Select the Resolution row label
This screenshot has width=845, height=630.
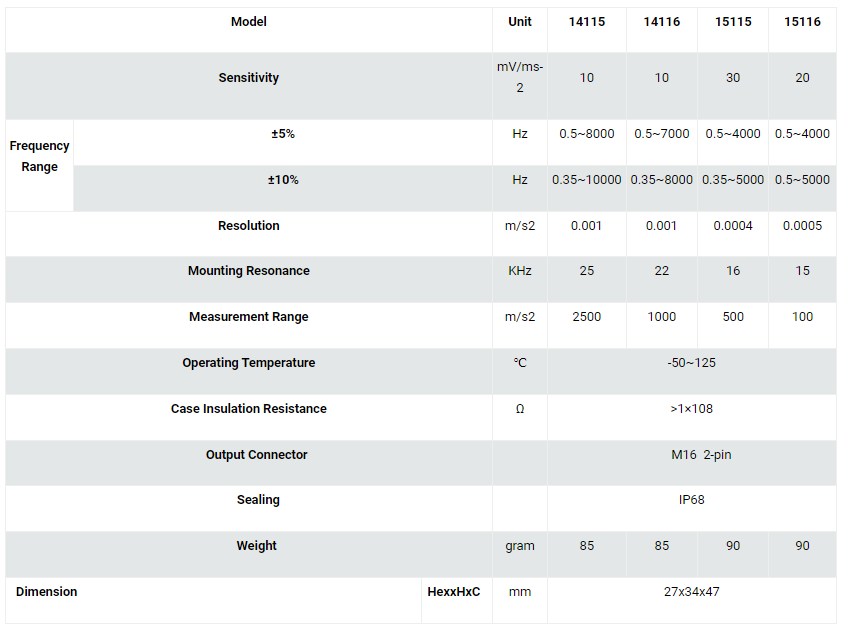248,226
